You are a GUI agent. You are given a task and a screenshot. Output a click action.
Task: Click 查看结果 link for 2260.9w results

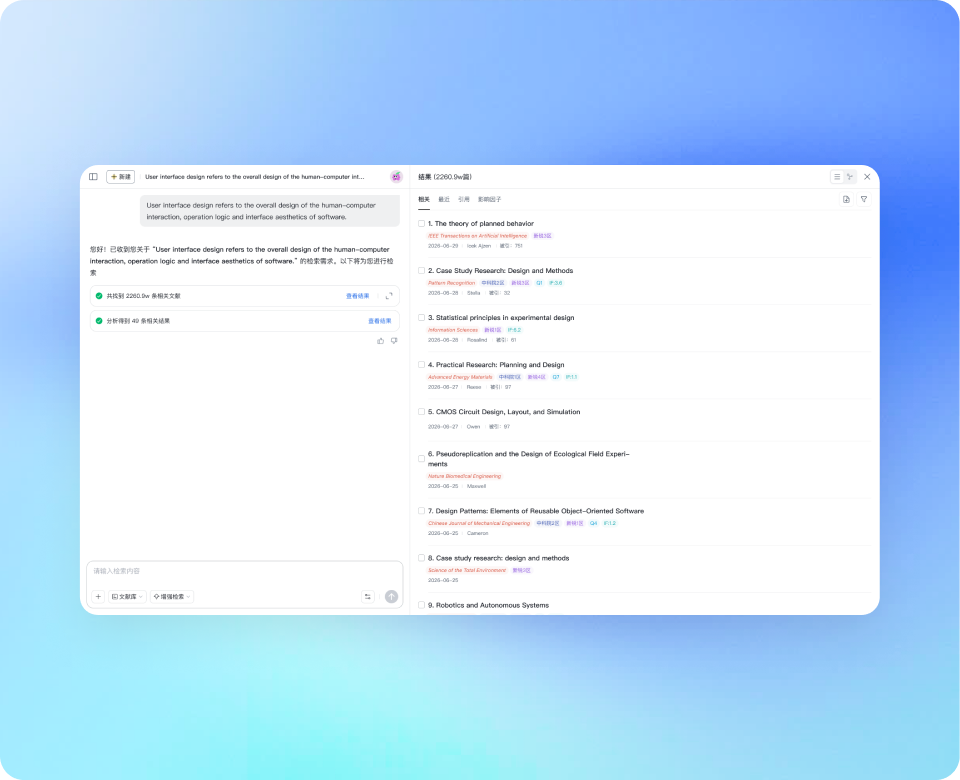(358, 296)
